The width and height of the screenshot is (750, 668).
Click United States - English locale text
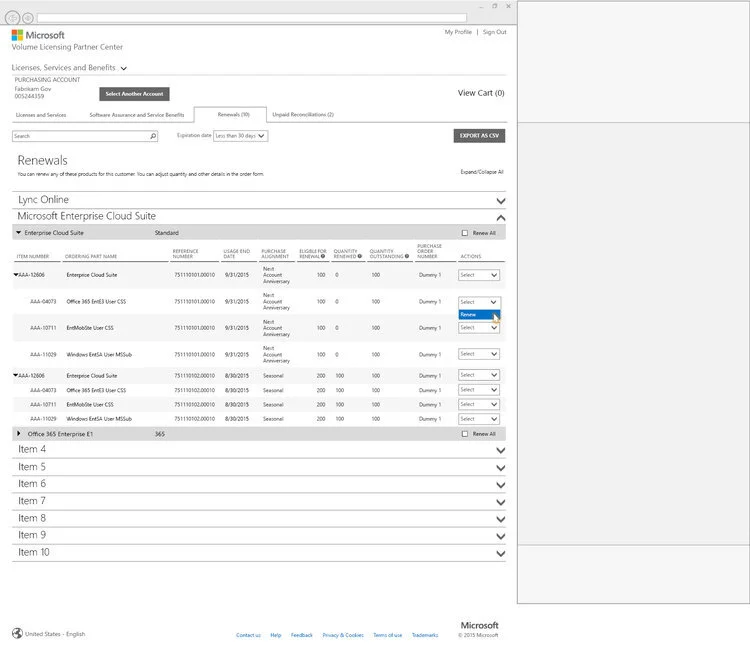[x=55, y=634]
